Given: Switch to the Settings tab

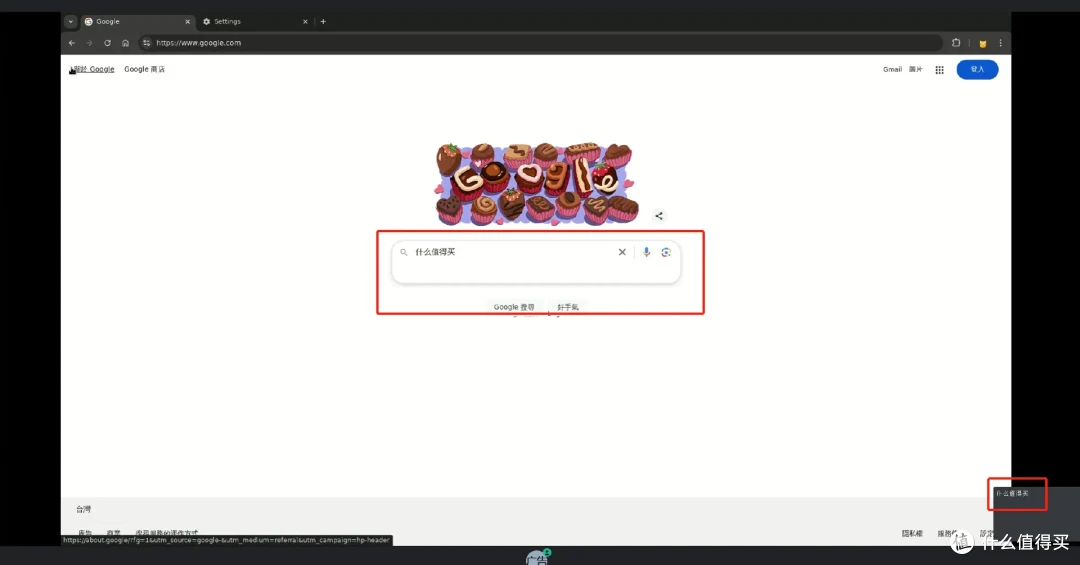Looking at the screenshot, I should 255,21.
